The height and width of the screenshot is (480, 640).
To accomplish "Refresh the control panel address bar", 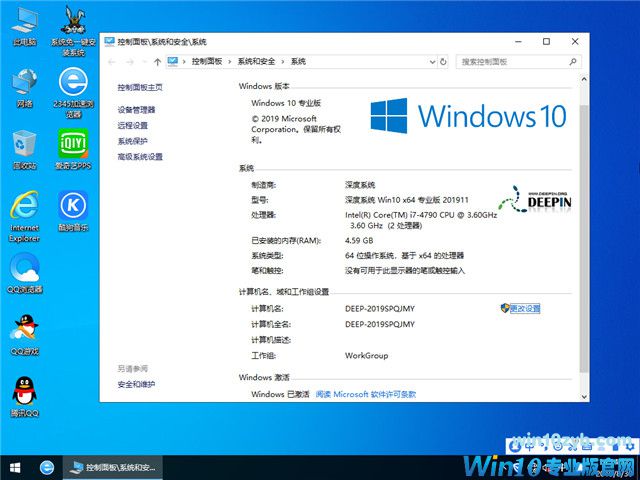I will 443,62.
